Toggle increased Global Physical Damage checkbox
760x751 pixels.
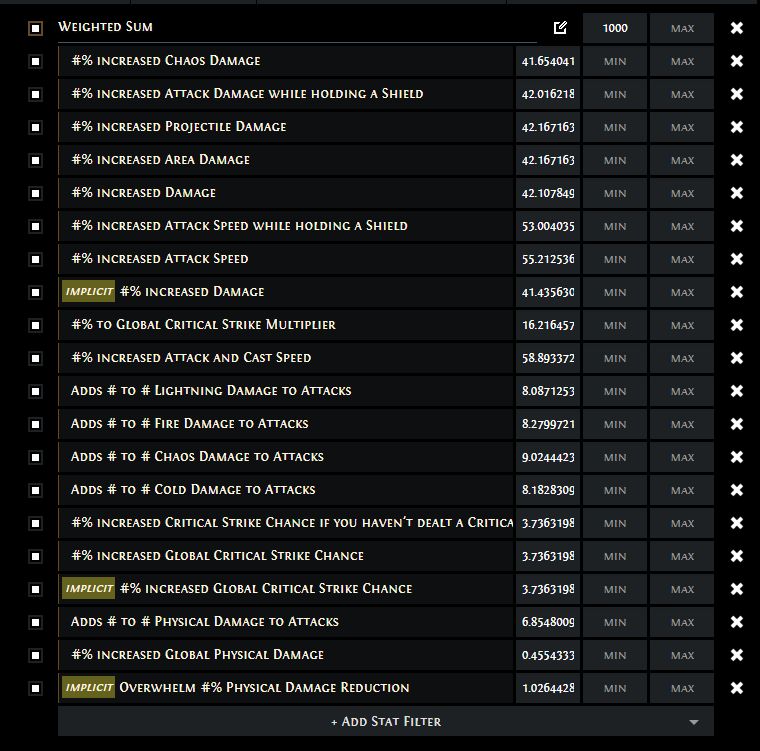pos(35,655)
